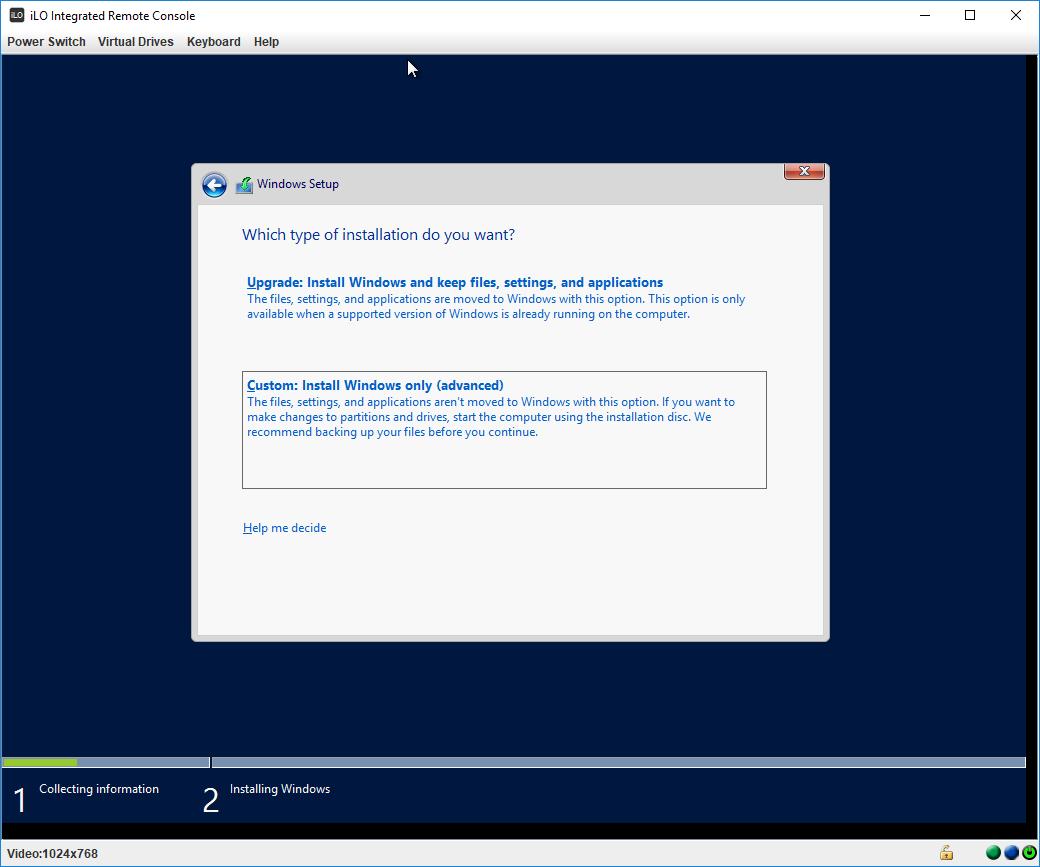This screenshot has width=1040, height=867.
Task: Click step 1 'Collecting information' label
Action: click(99, 789)
